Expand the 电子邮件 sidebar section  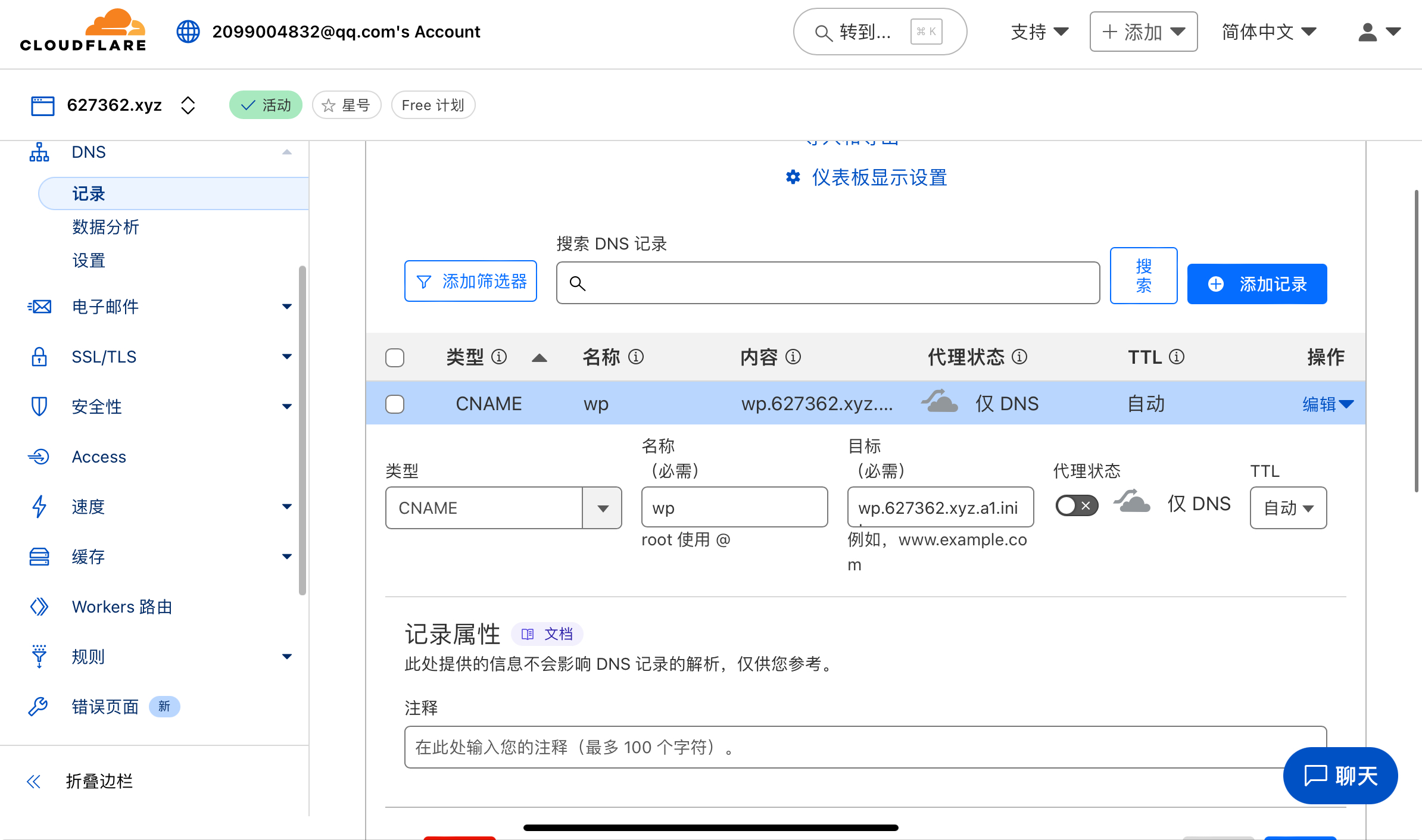tap(287, 307)
